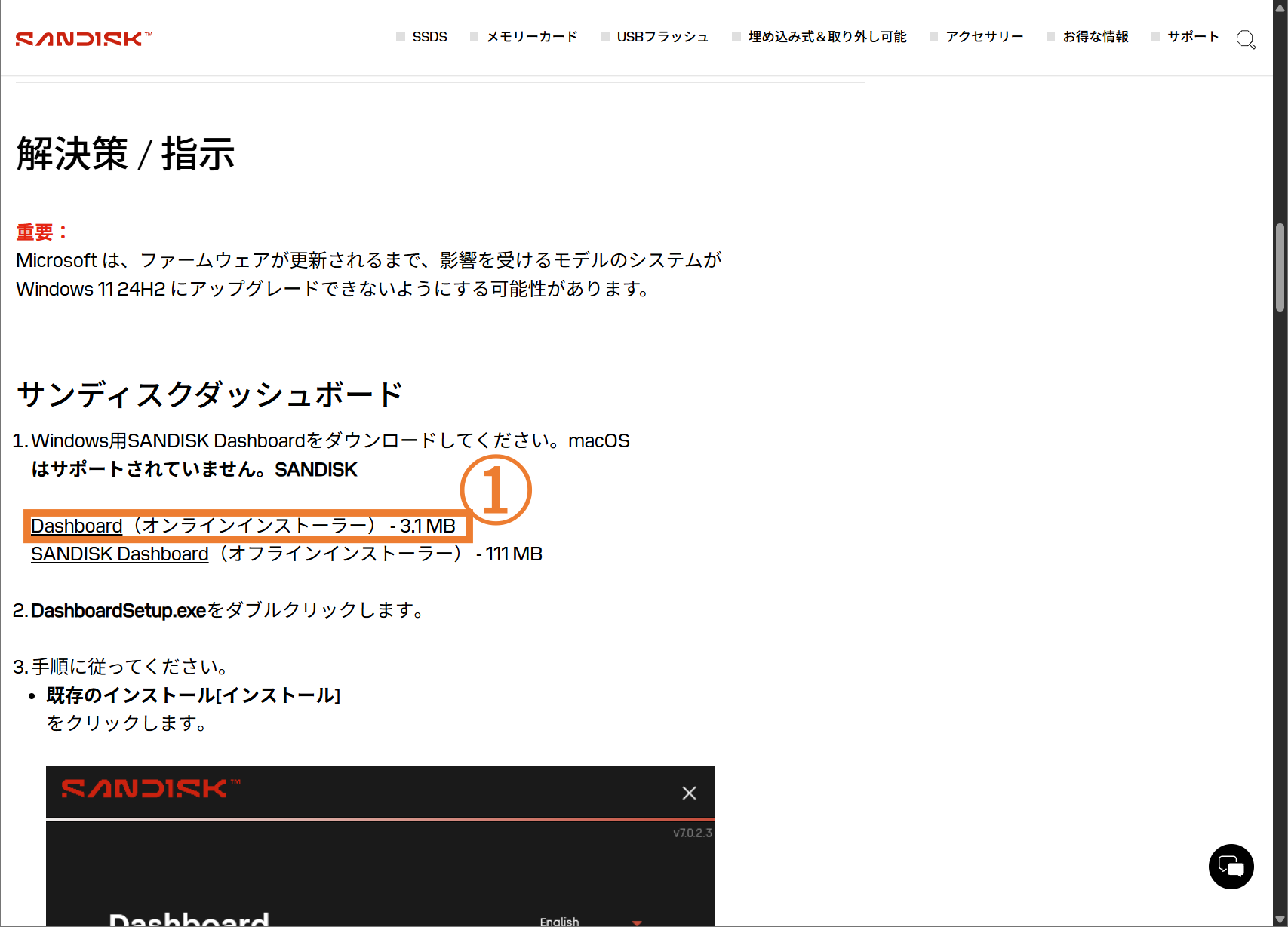
Task: Click the circled number 1 marker
Action: coord(496,490)
